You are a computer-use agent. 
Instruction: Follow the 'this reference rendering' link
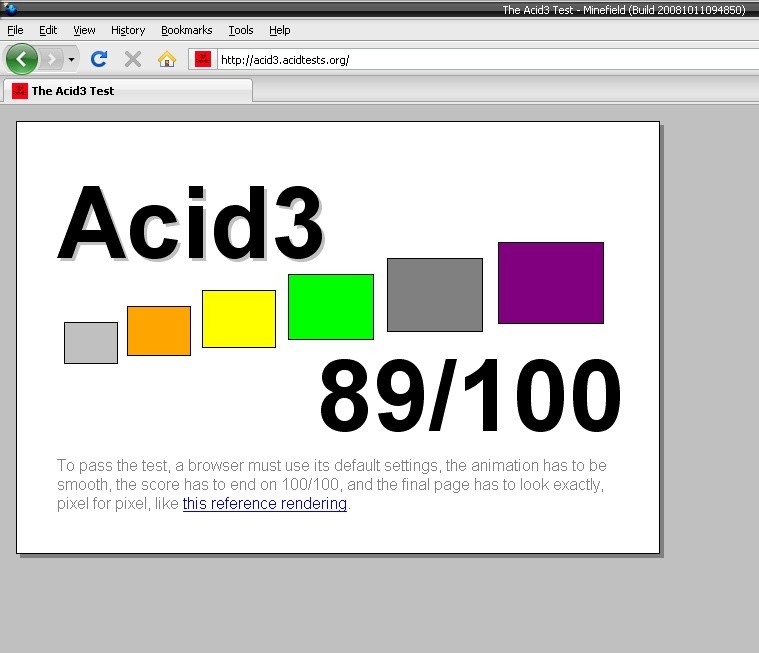click(265, 503)
